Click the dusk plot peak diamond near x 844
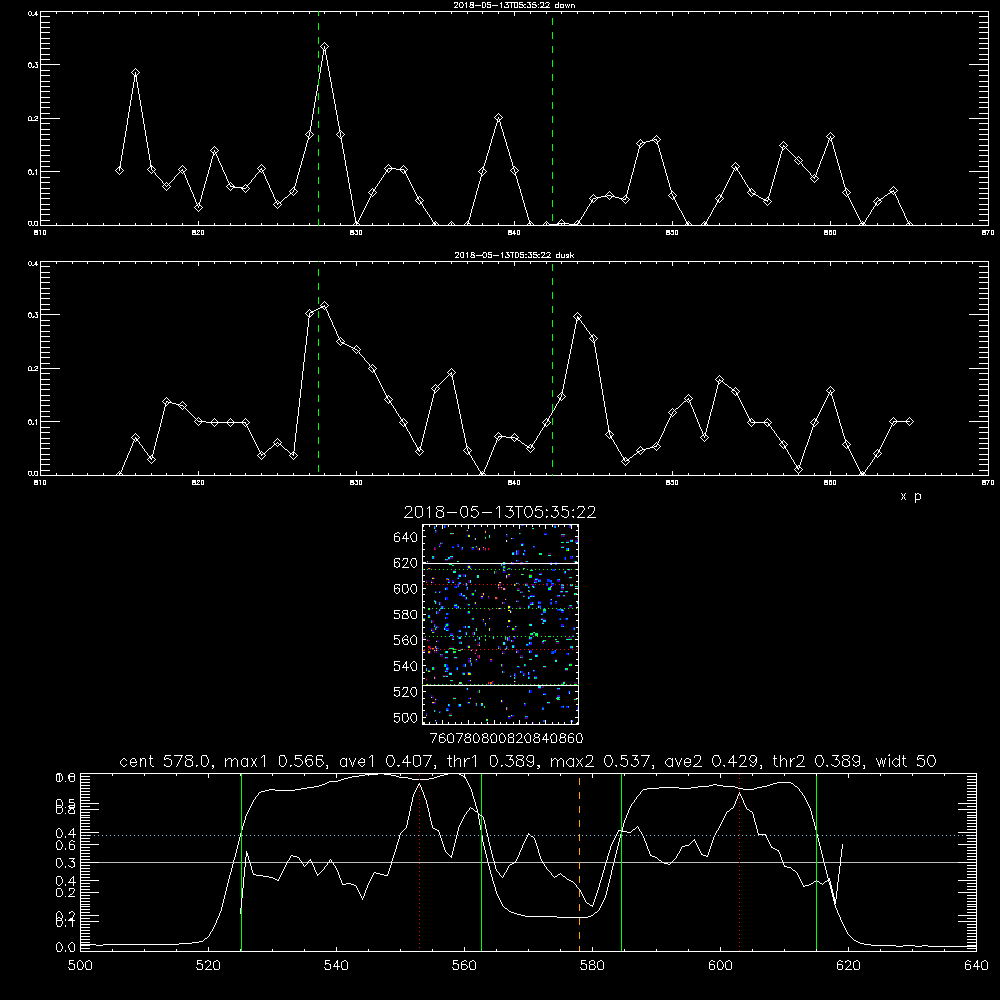Viewport: 1000px width, 1000px height. (578, 316)
